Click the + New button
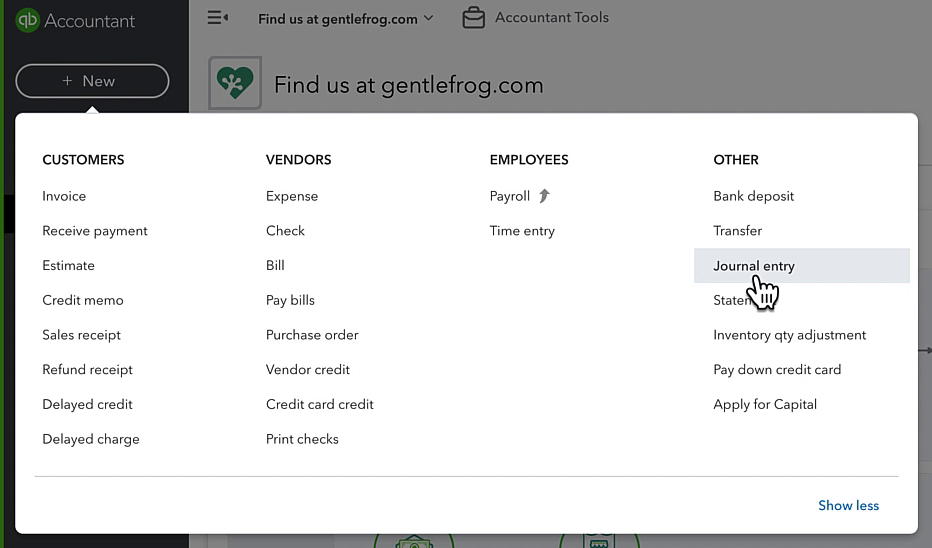 coord(92,81)
